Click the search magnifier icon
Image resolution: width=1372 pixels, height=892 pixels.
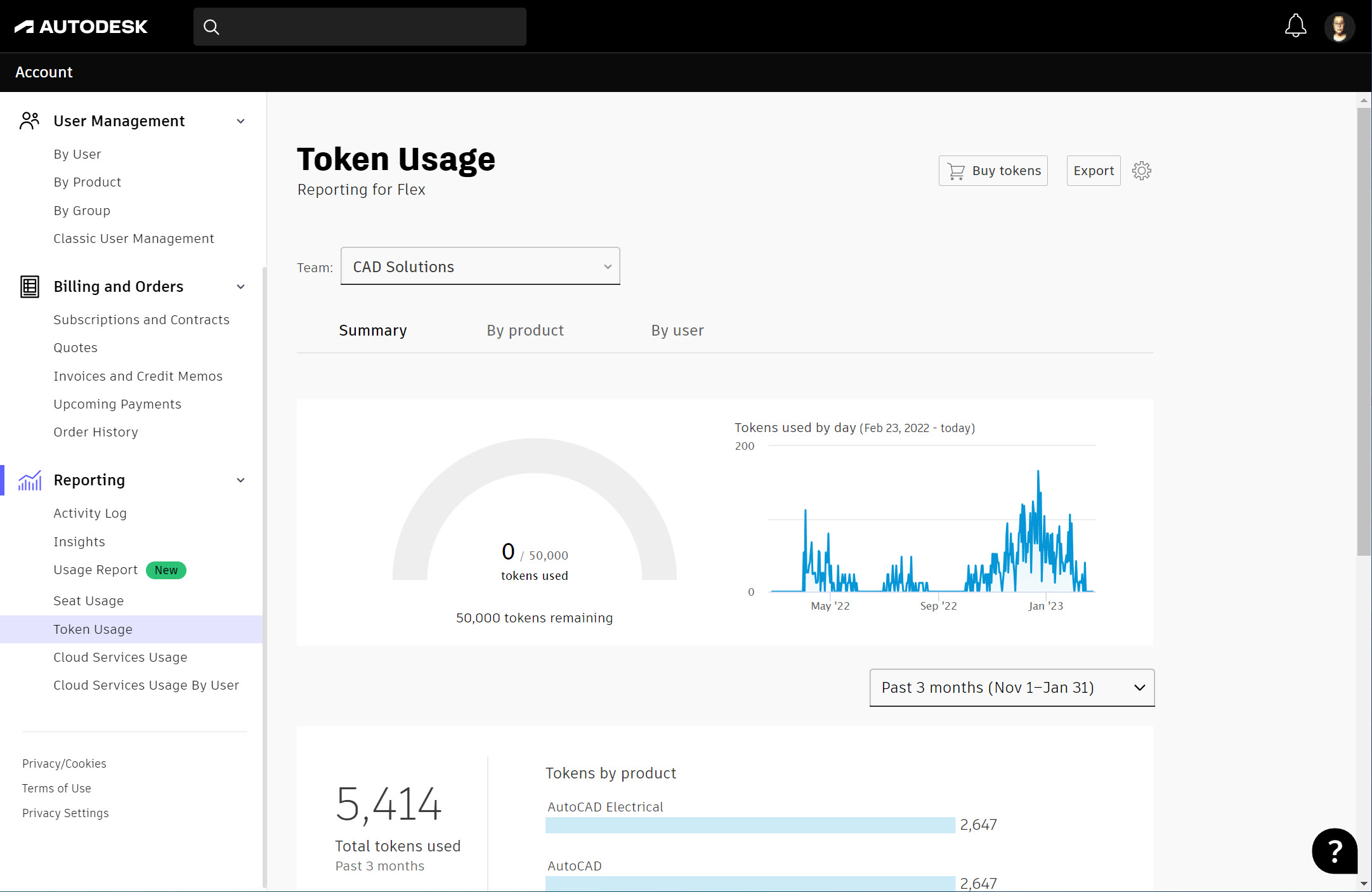coord(211,27)
